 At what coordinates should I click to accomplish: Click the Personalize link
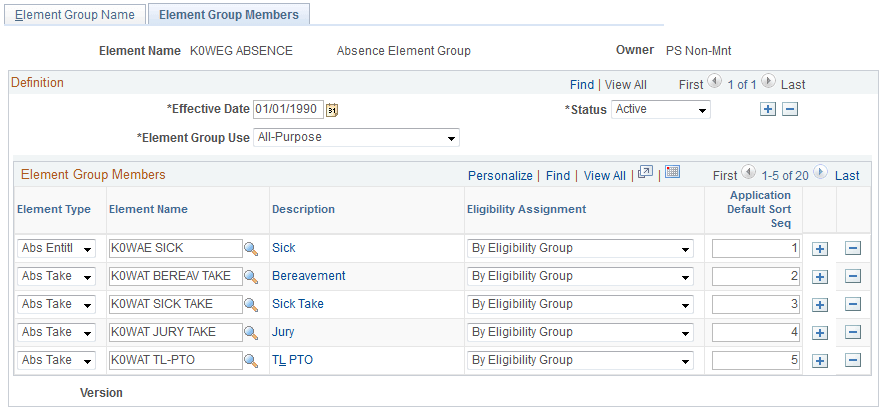[x=500, y=175]
